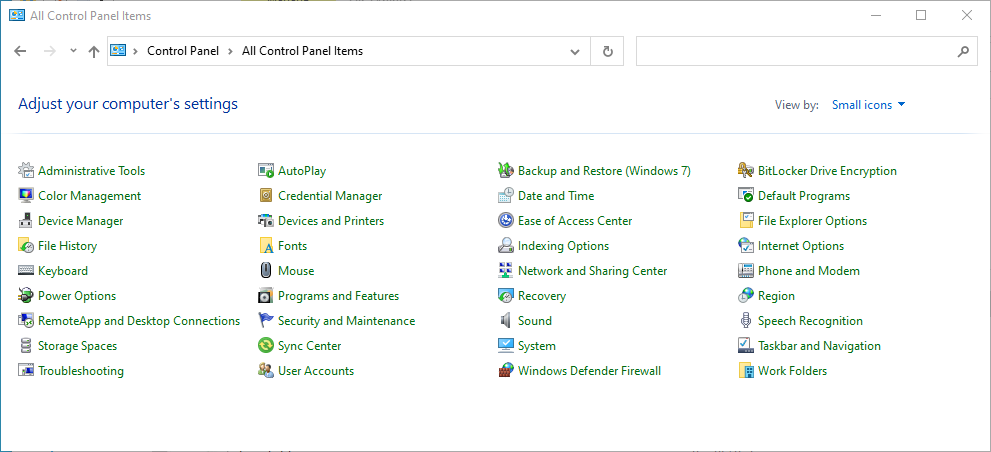
Task: Click the BitLocker Drive Encryption icon
Action: tap(746, 171)
